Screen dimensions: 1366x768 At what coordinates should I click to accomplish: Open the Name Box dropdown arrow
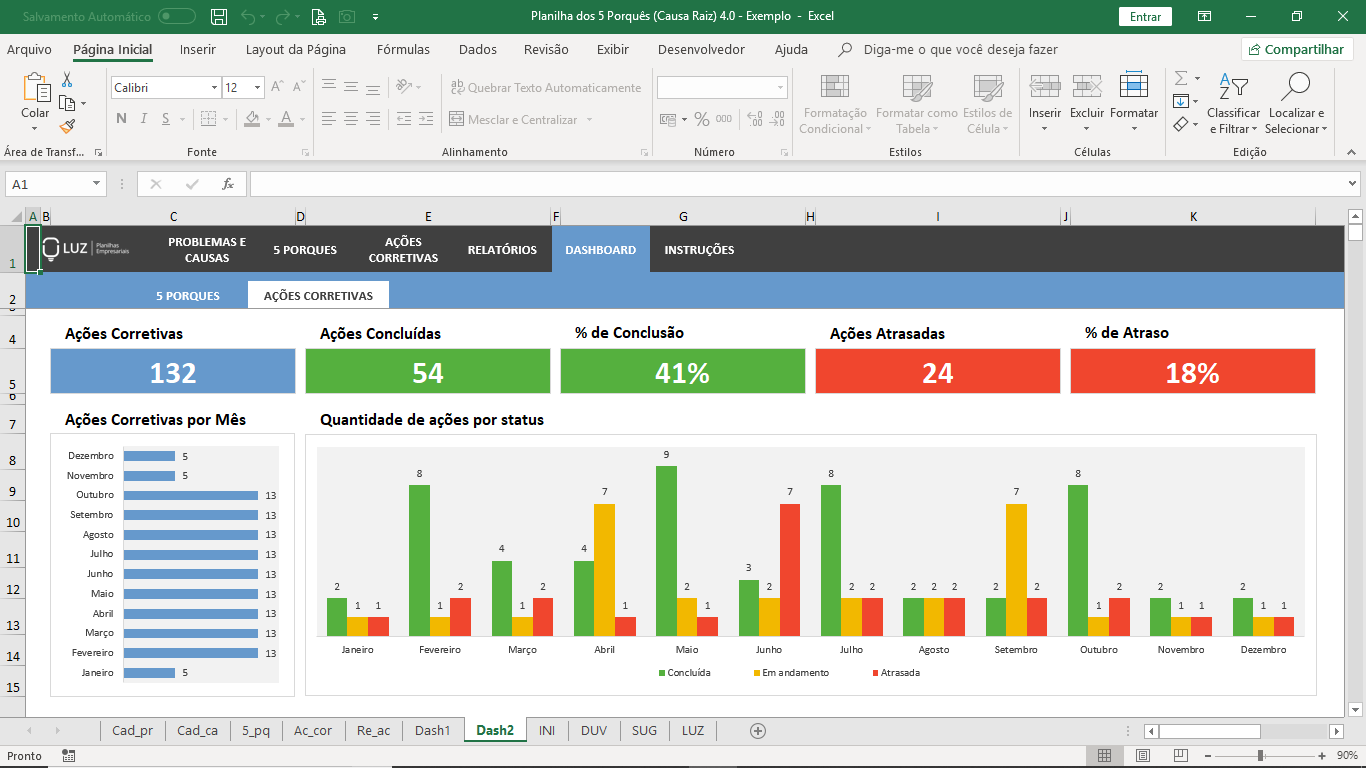pos(97,184)
